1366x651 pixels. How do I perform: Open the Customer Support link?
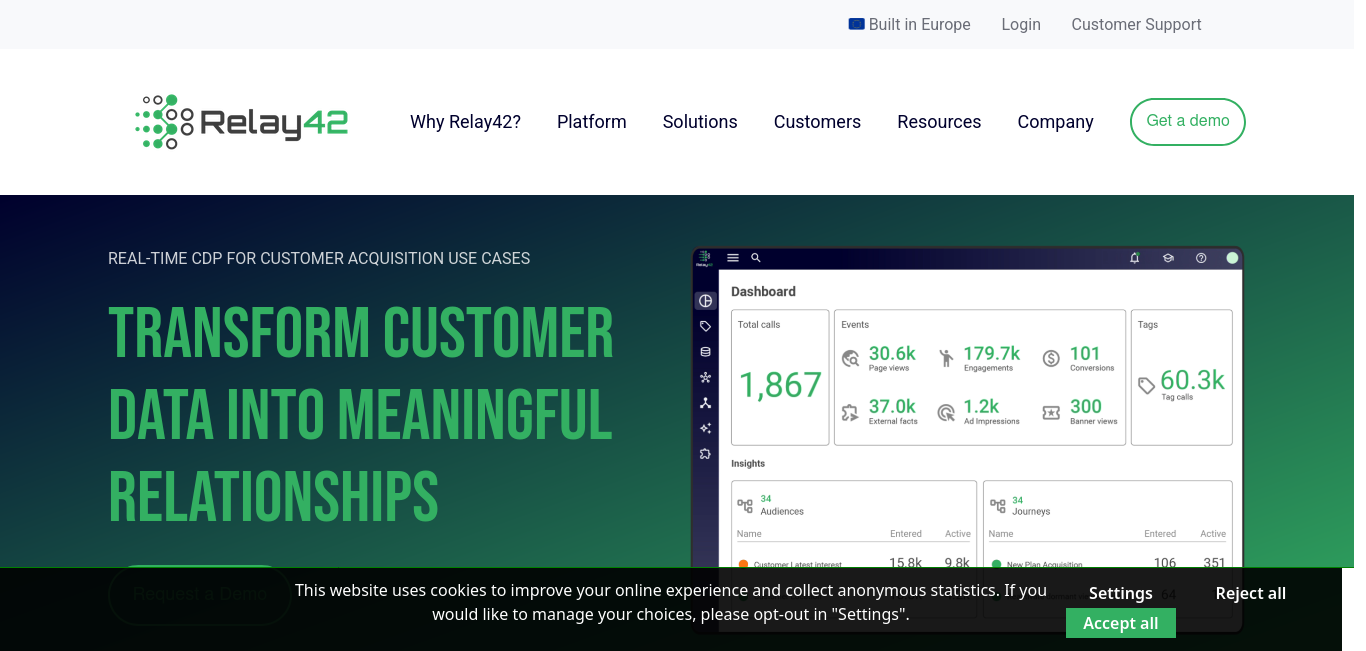click(x=1136, y=24)
